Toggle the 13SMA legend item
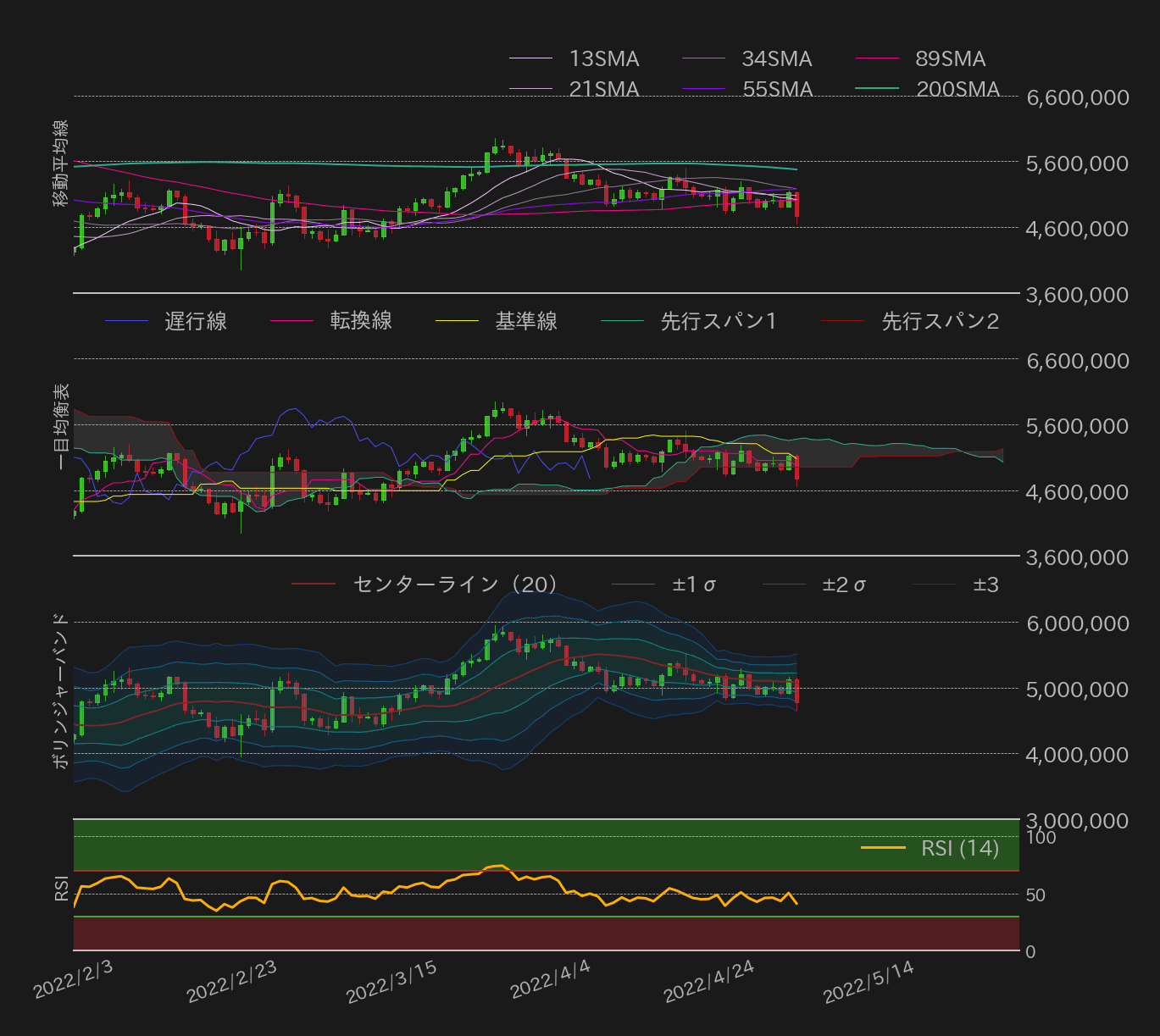Screen dimensions: 1160x1036 (x=603, y=58)
